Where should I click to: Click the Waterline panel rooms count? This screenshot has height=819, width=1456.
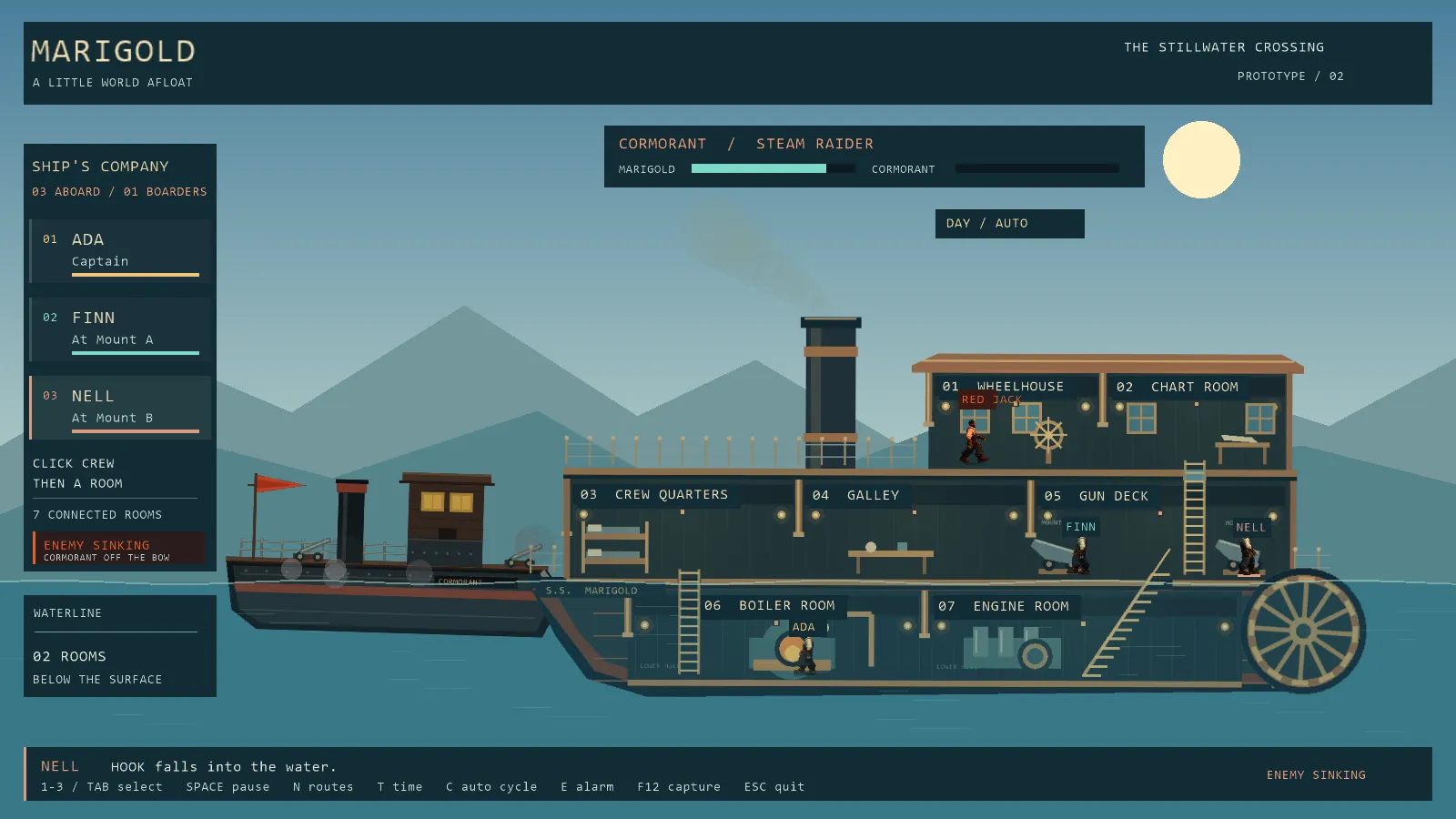(x=69, y=656)
